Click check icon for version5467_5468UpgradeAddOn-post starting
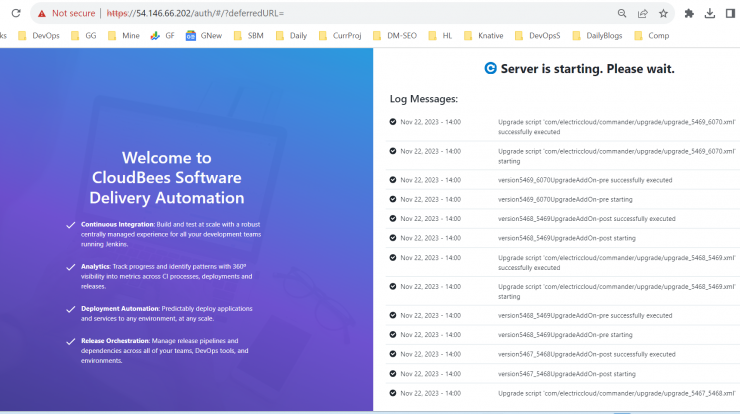This screenshot has height=414, width=740. (393, 374)
